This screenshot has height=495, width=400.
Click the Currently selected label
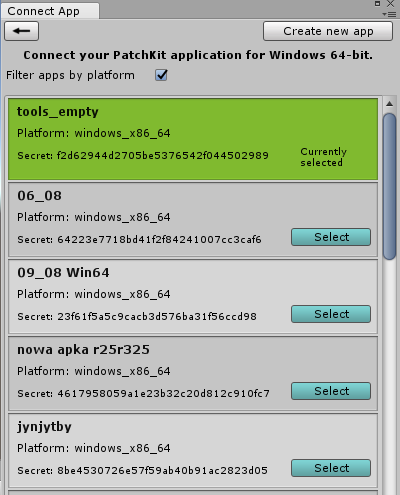coord(323,157)
